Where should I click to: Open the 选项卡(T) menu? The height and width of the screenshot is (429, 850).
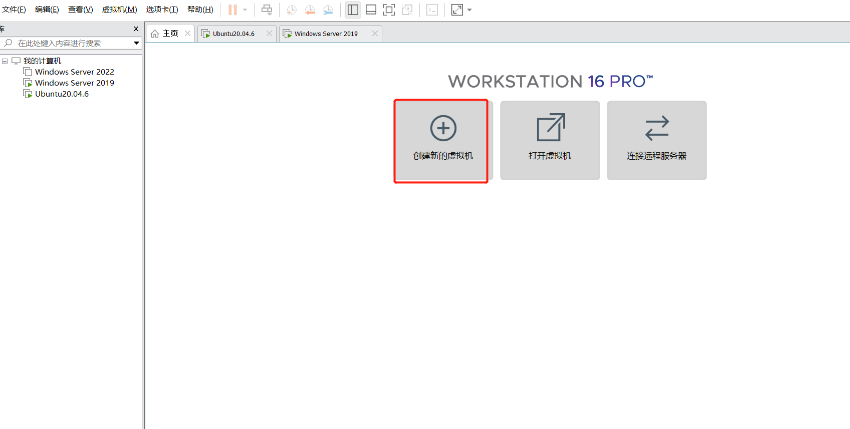pos(162,10)
